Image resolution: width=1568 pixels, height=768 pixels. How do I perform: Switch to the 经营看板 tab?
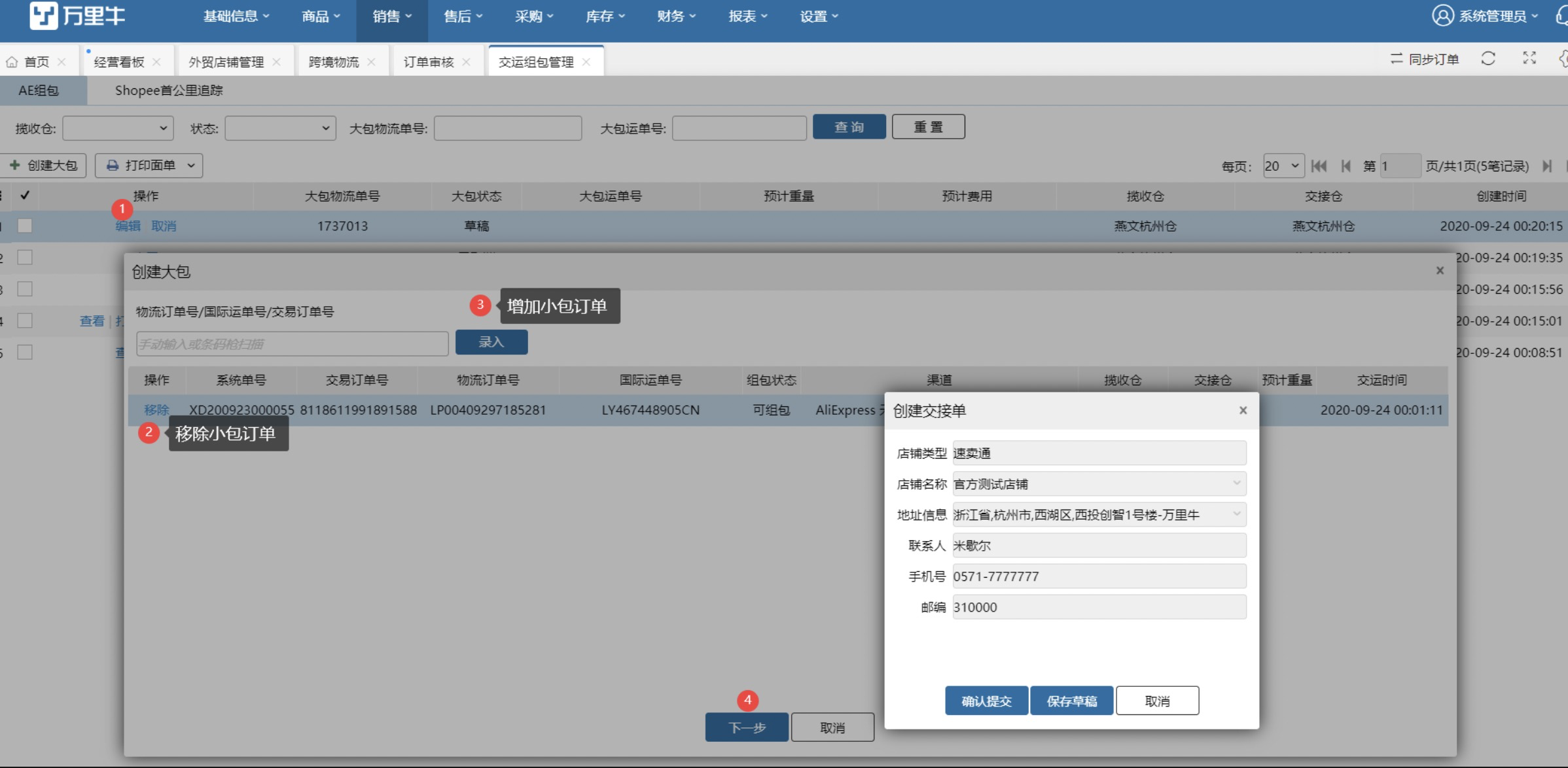(119, 61)
